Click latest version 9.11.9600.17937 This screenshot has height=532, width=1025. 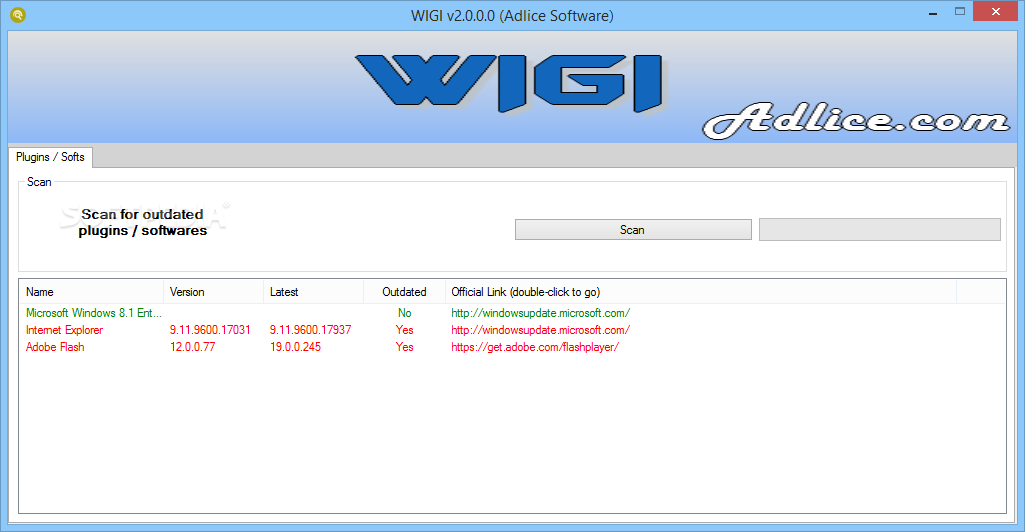click(x=311, y=330)
